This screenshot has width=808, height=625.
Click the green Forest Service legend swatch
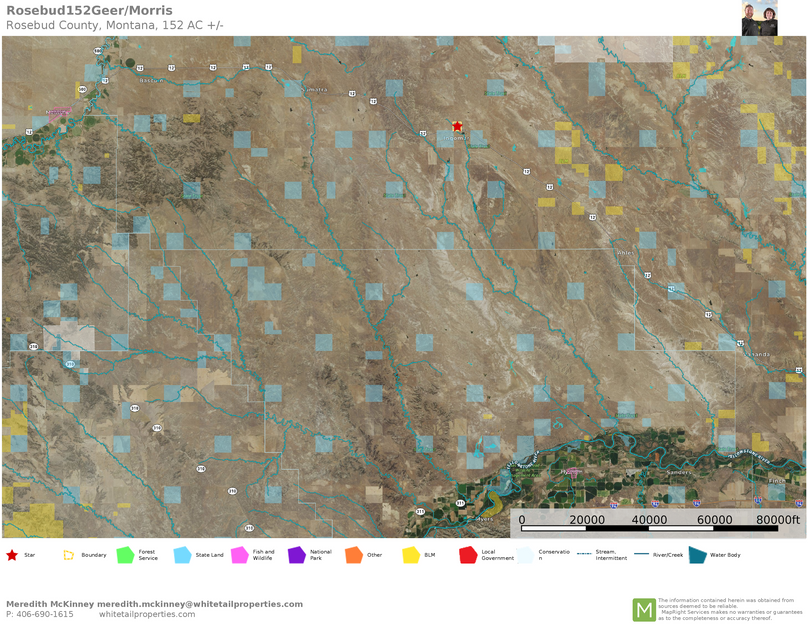point(125,555)
